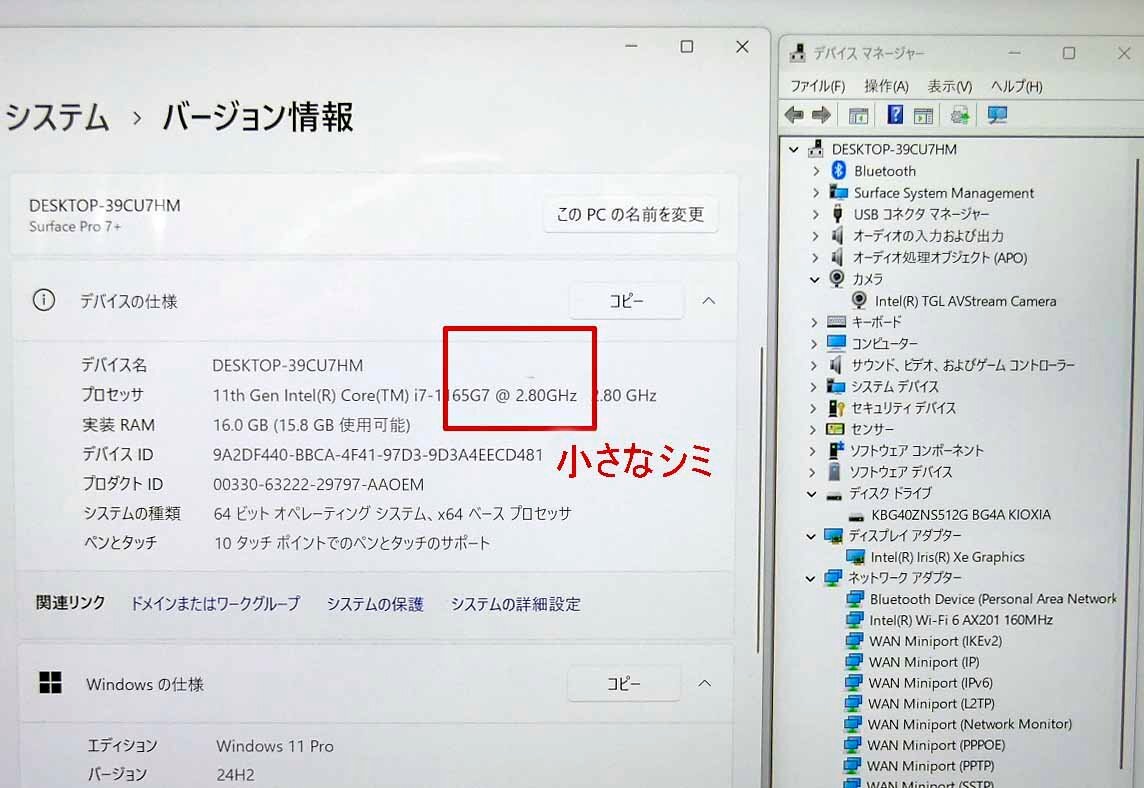The width and height of the screenshot is (1144, 788).
Task: Open ドメインまたはワークグループ link
Action: pos(215,603)
